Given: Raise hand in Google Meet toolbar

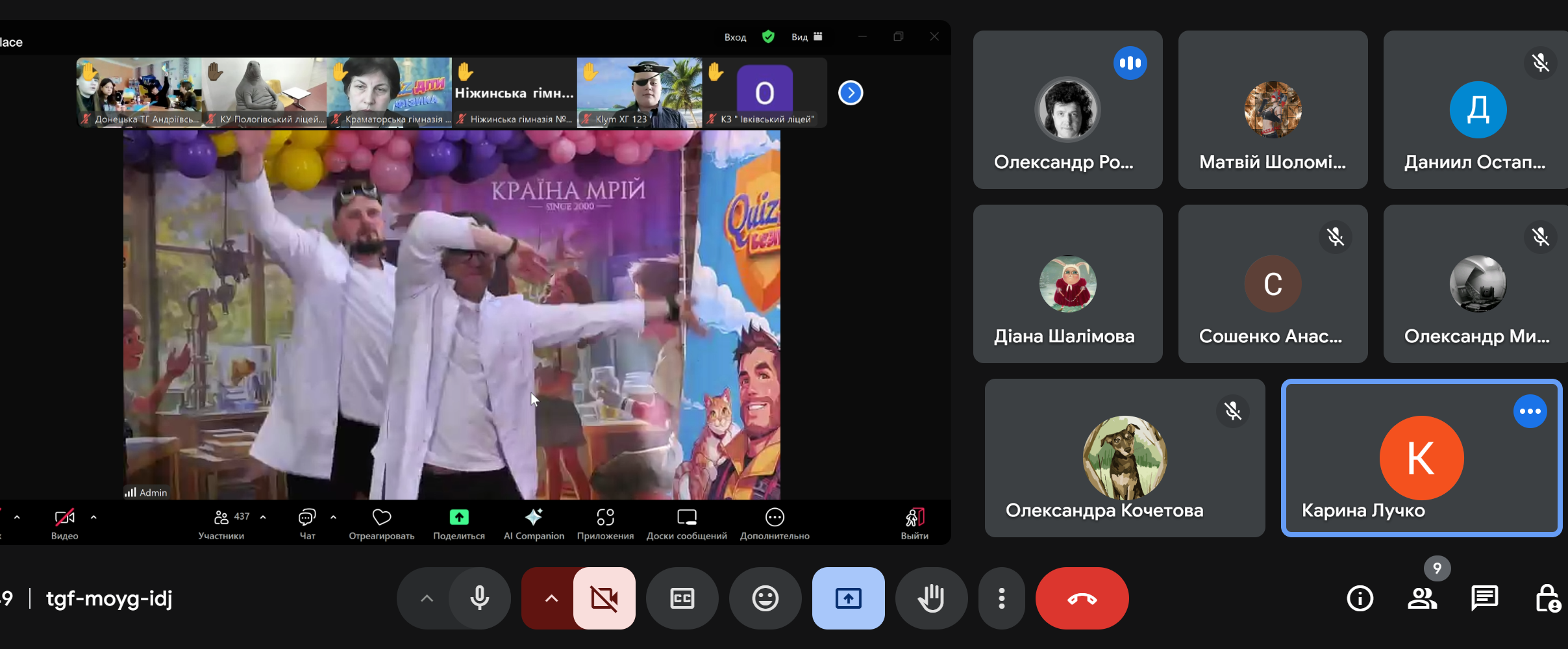Looking at the screenshot, I should tap(931, 598).
